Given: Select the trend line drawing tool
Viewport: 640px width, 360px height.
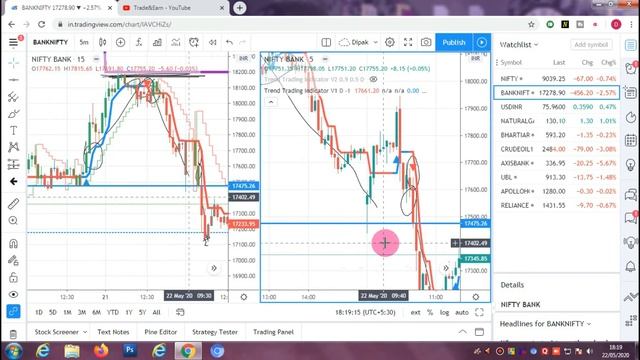Looking at the screenshot, I should click(13, 80).
